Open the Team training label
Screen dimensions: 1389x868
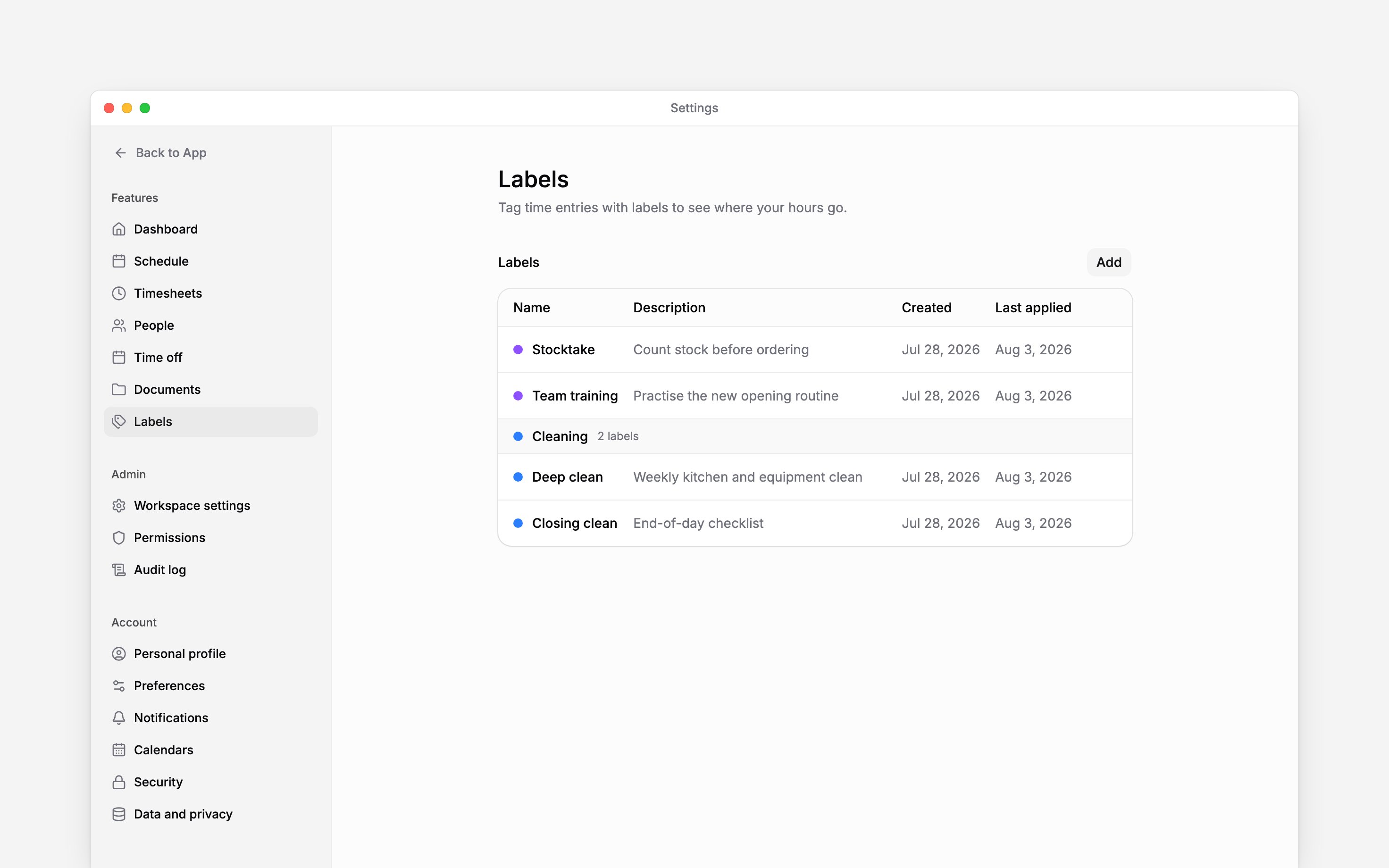click(x=815, y=396)
